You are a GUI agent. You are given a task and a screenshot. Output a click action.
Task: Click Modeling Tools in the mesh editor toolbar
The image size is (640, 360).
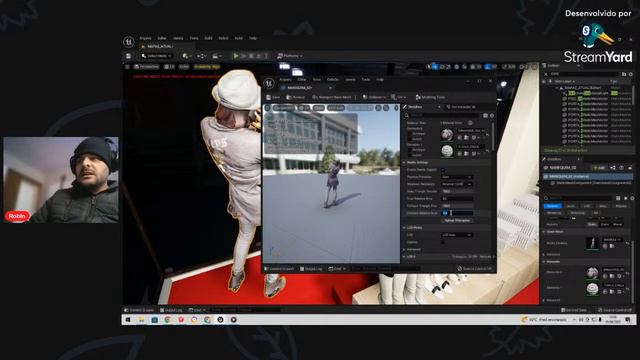click(431, 97)
